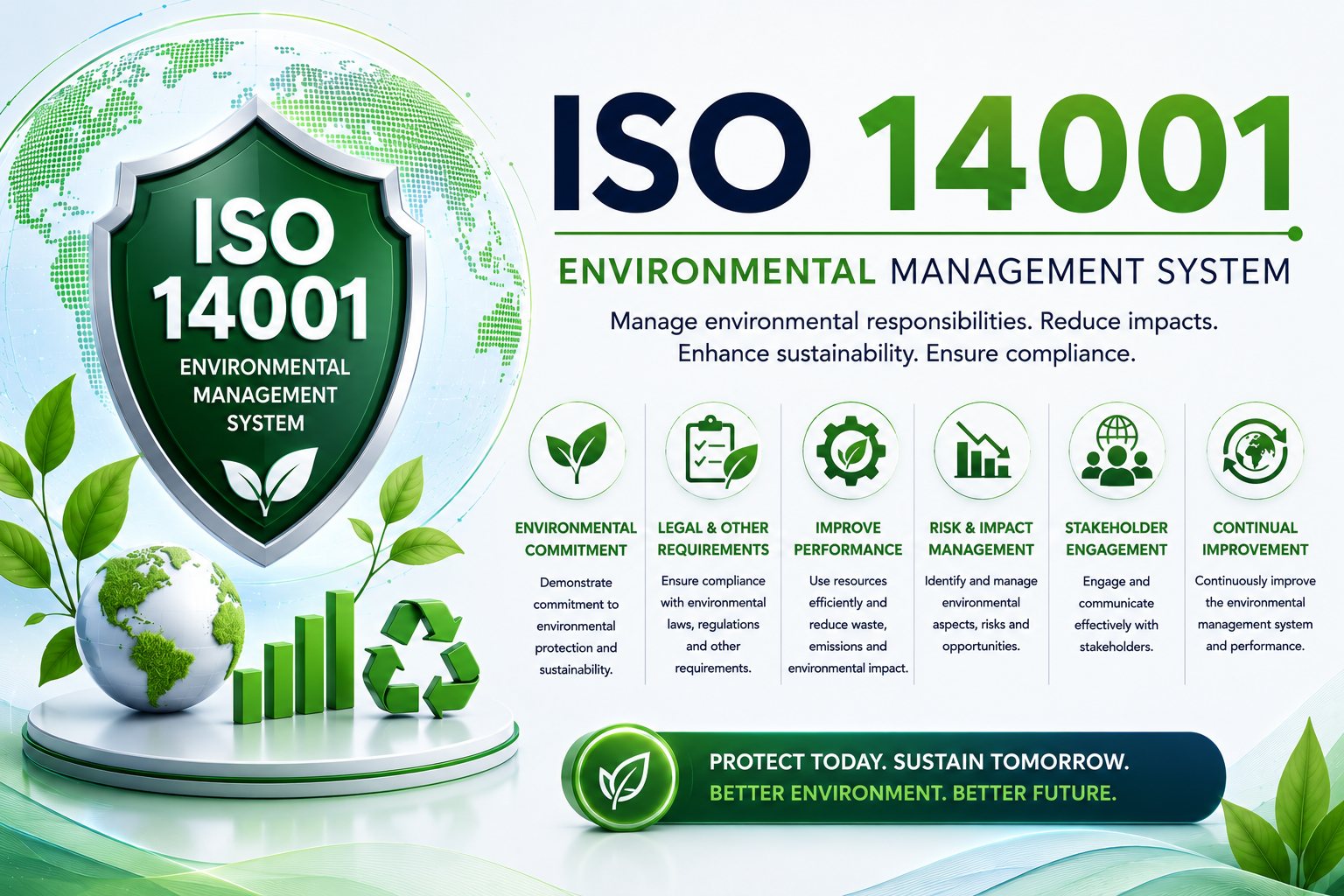This screenshot has width=1344, height=896.
Task: Click the large ISO 14001 headline
Action: (x=921, y=154)
